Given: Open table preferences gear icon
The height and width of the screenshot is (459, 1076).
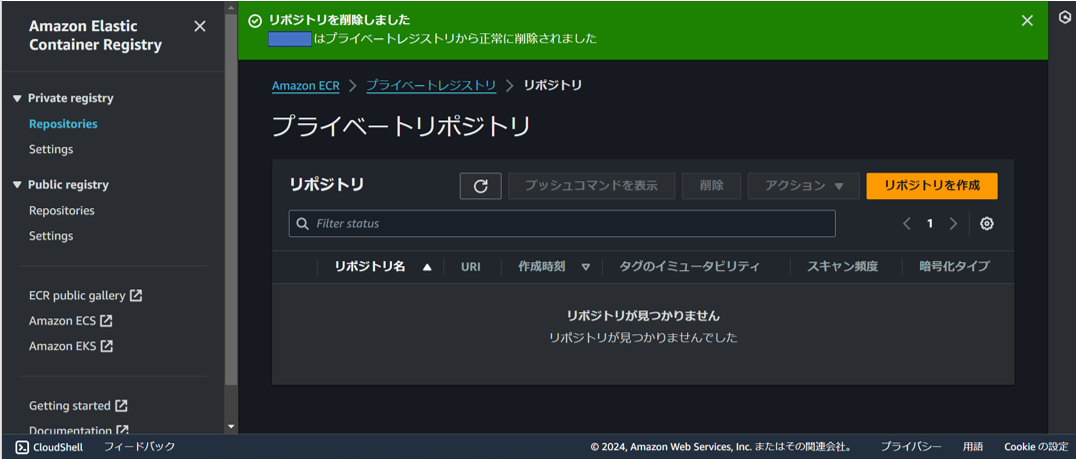Looking at the screenshot, I should point(987,224).
